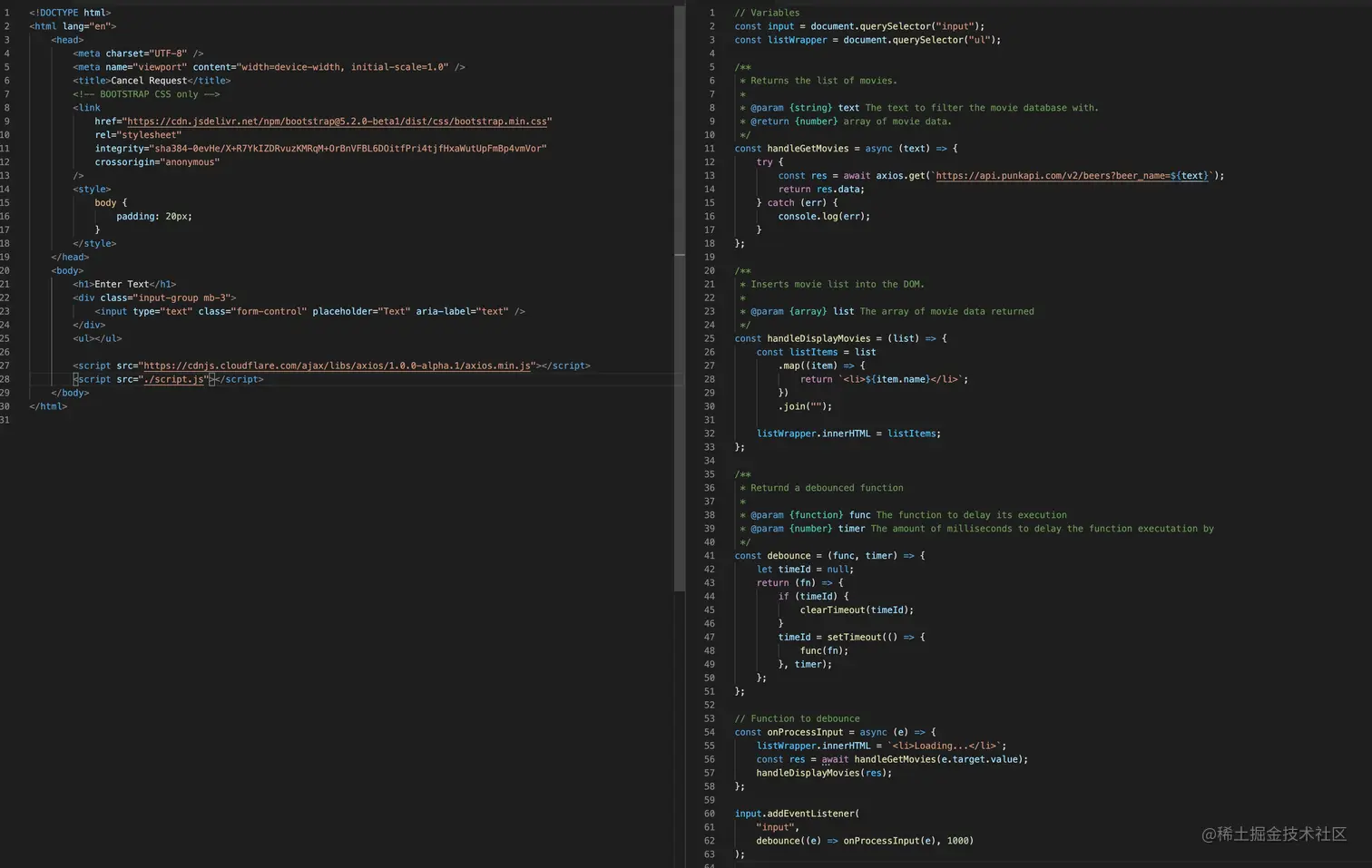This screenshot has height=868, width=1372.
Task: Click the 'Returnd a debounced function' comment
Action: [x=827, y=488]
